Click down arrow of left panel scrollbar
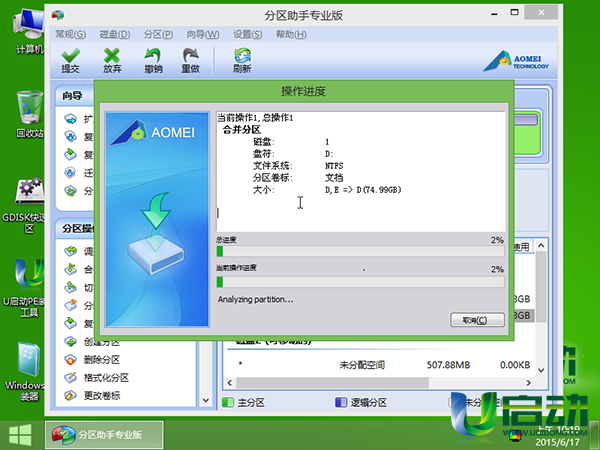This screenshot has height=450, width=600. (x=206, y=400)
